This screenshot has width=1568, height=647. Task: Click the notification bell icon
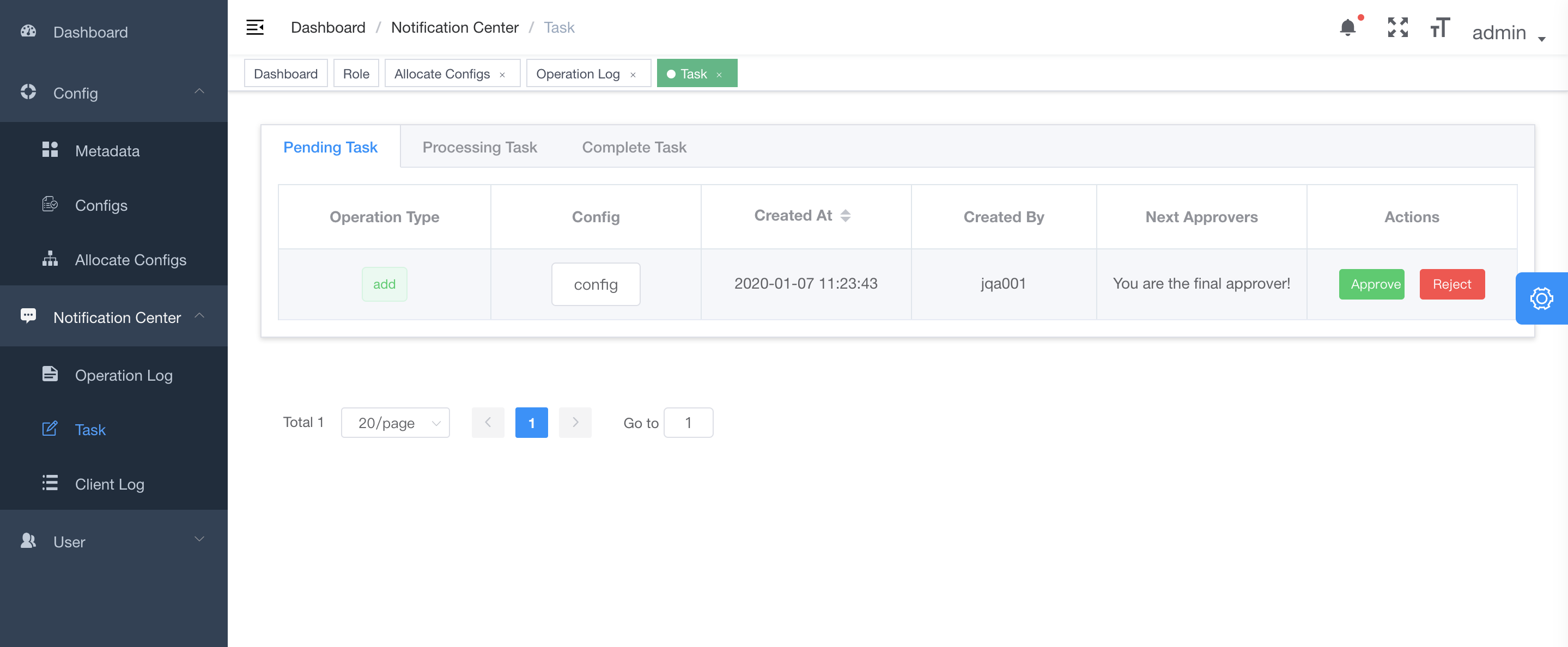(1348, 27)
